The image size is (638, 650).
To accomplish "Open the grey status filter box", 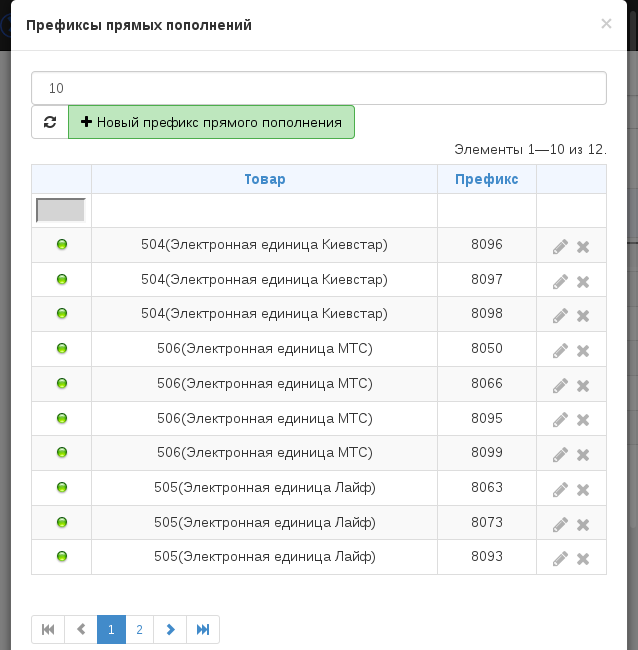I will (x=61, y=210).
